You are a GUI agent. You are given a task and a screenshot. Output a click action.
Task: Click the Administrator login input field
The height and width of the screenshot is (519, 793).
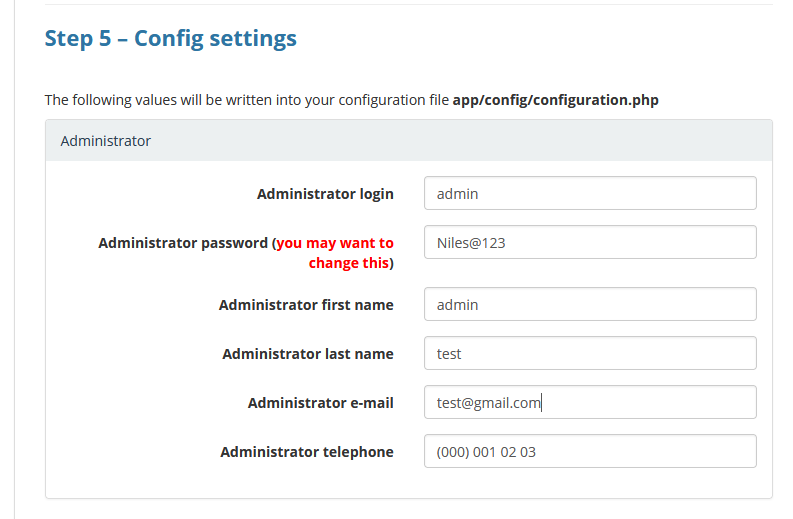(x=590, y=194)
